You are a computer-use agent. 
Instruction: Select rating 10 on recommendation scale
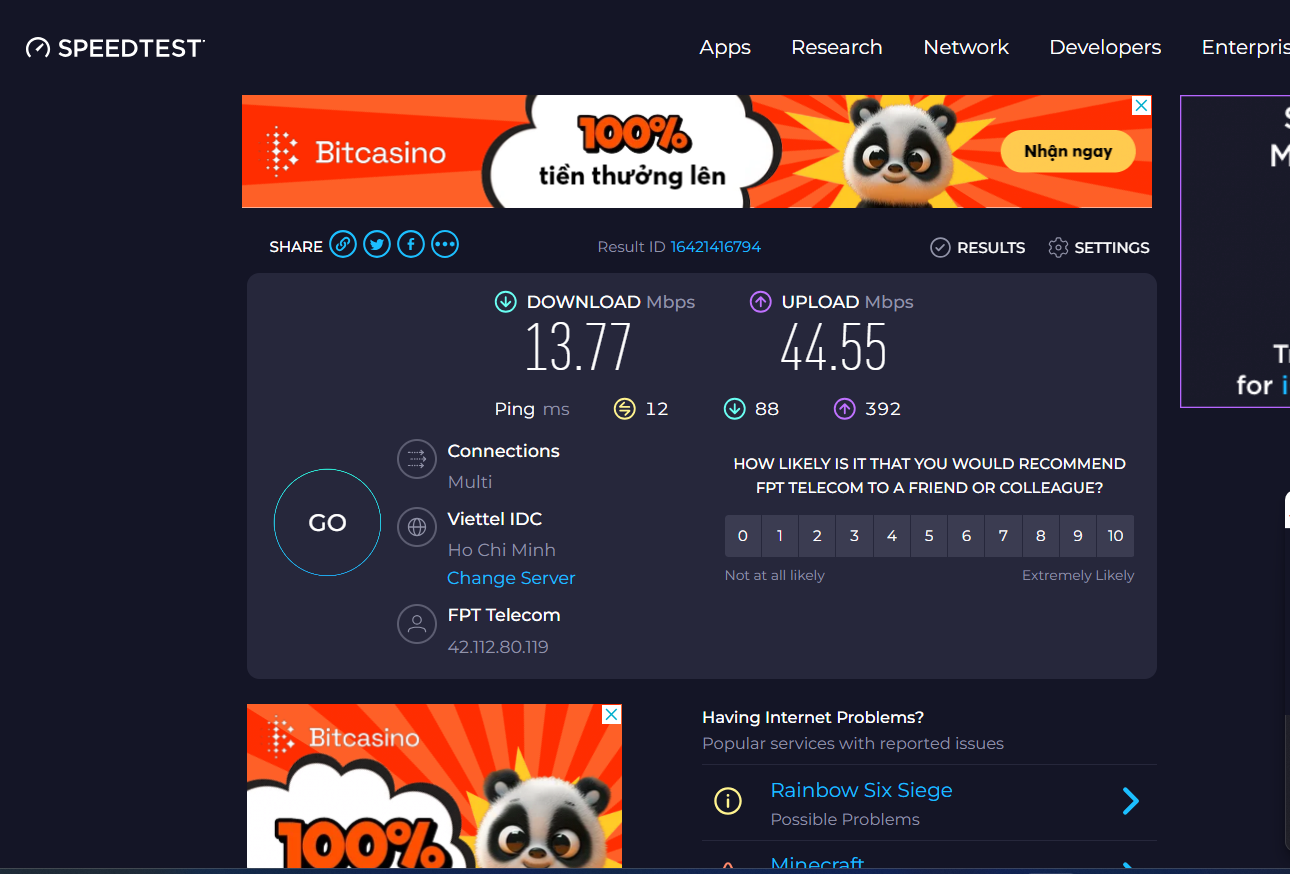coord(1115,536)
